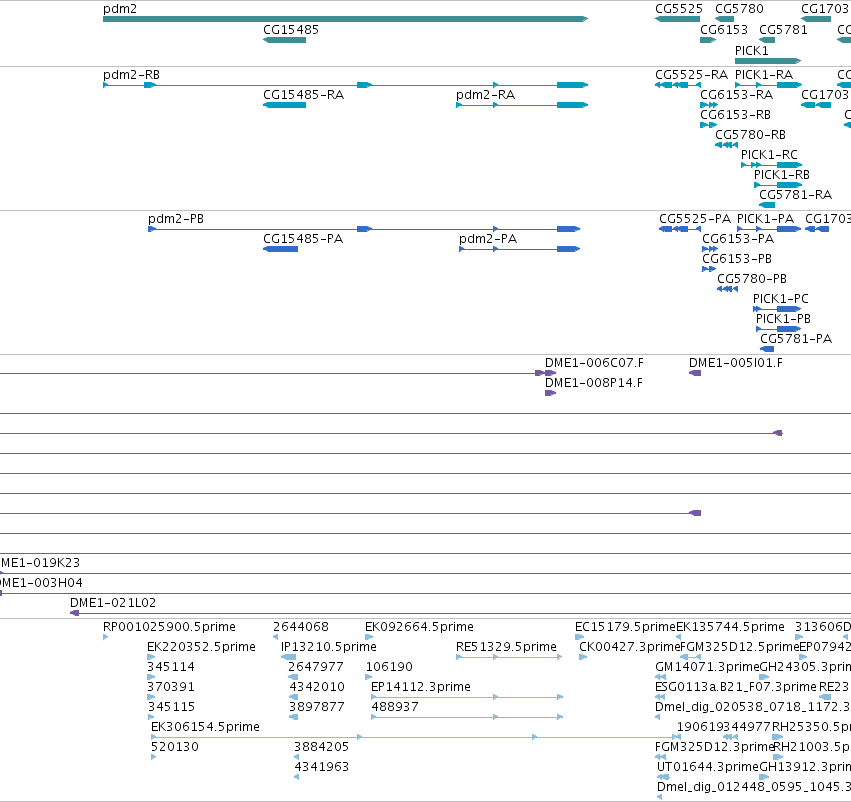Viewport: 851px width, 802px height.
Task: Select EST entry 4341963
Action: [296, 777]
